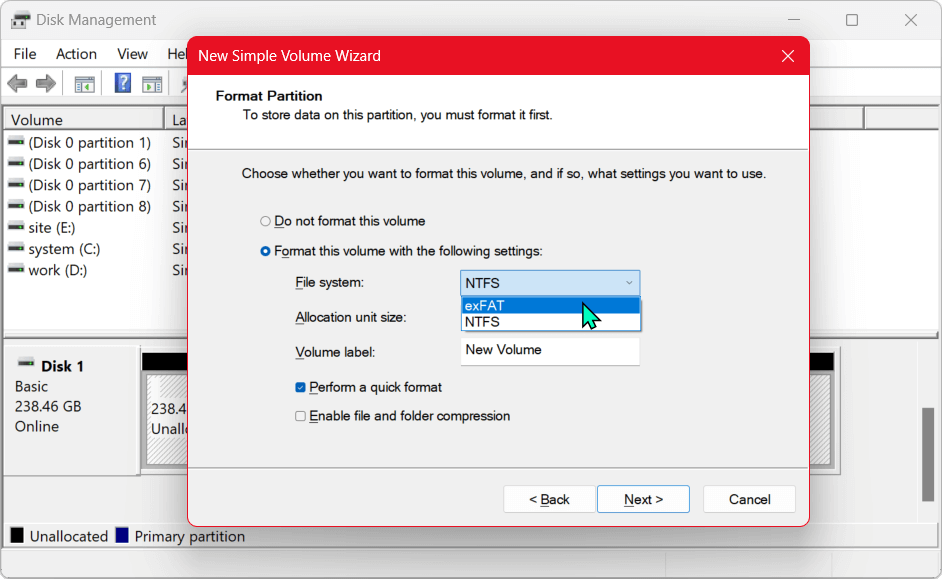Click the back navigation arrow
The height and width of the screenshot is (579, 942).
pos(17,84)
